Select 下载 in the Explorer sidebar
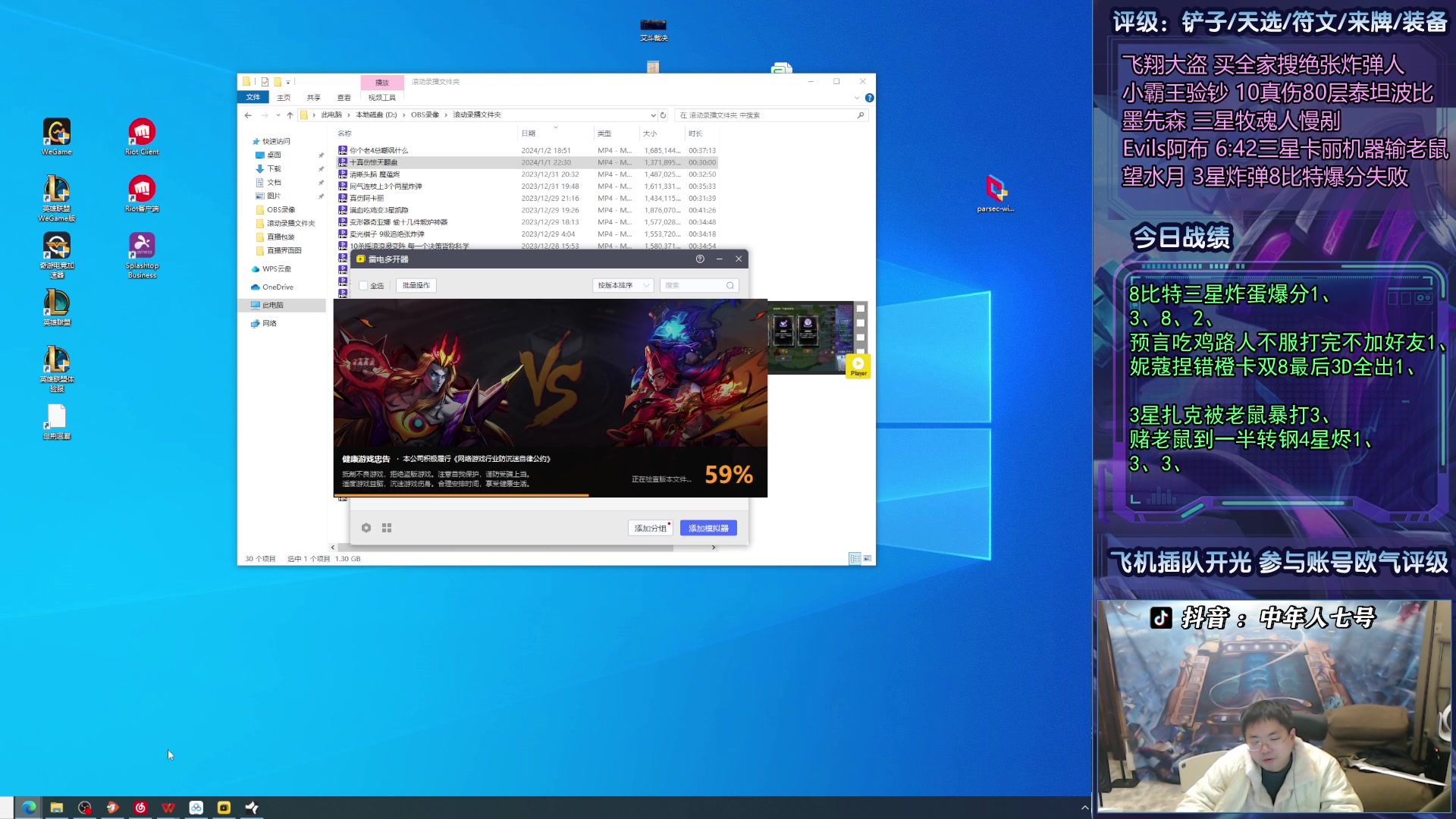Screen dimensions: 1456x819 [x=275, y=169]
